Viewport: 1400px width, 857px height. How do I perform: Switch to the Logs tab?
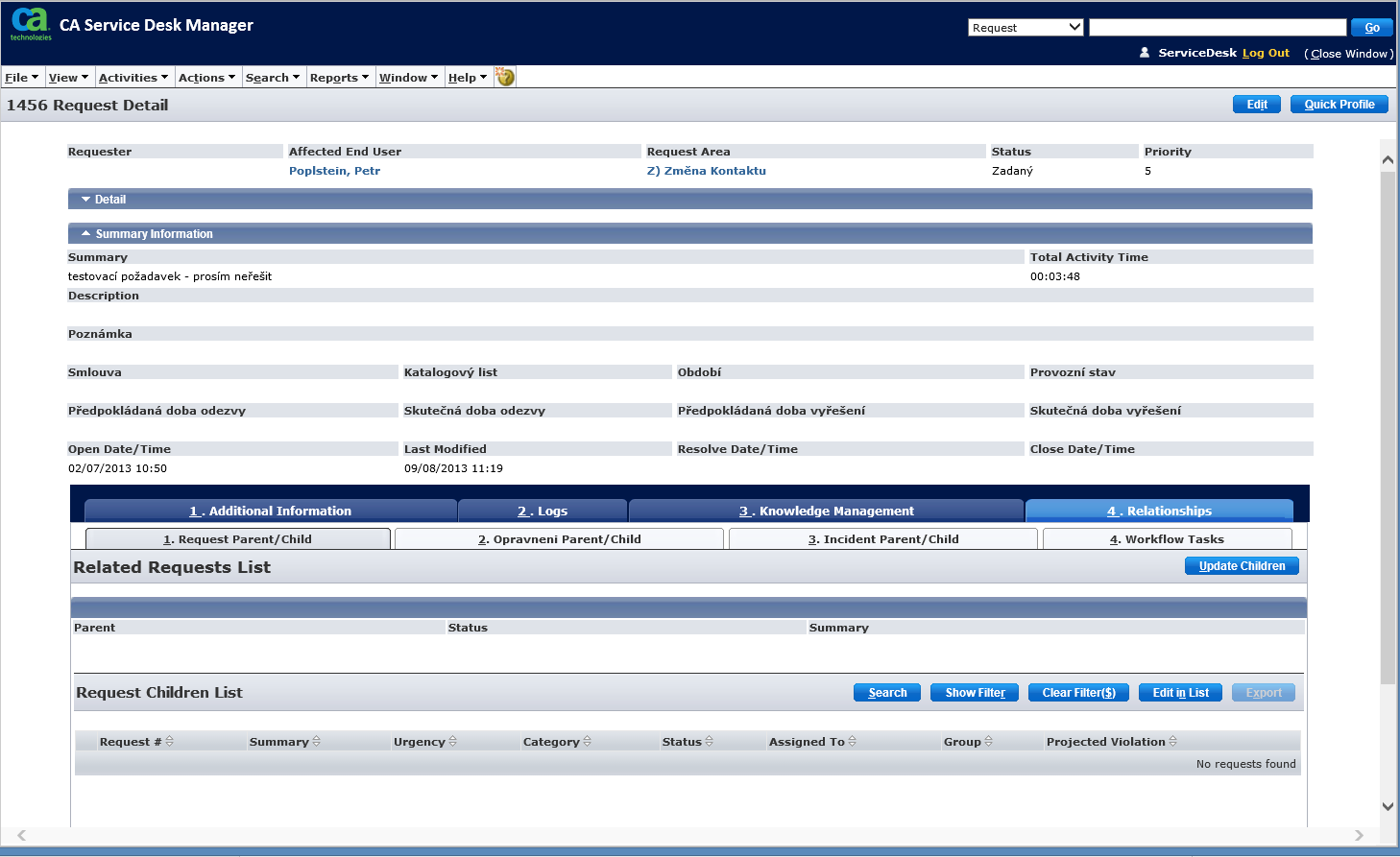543,511
